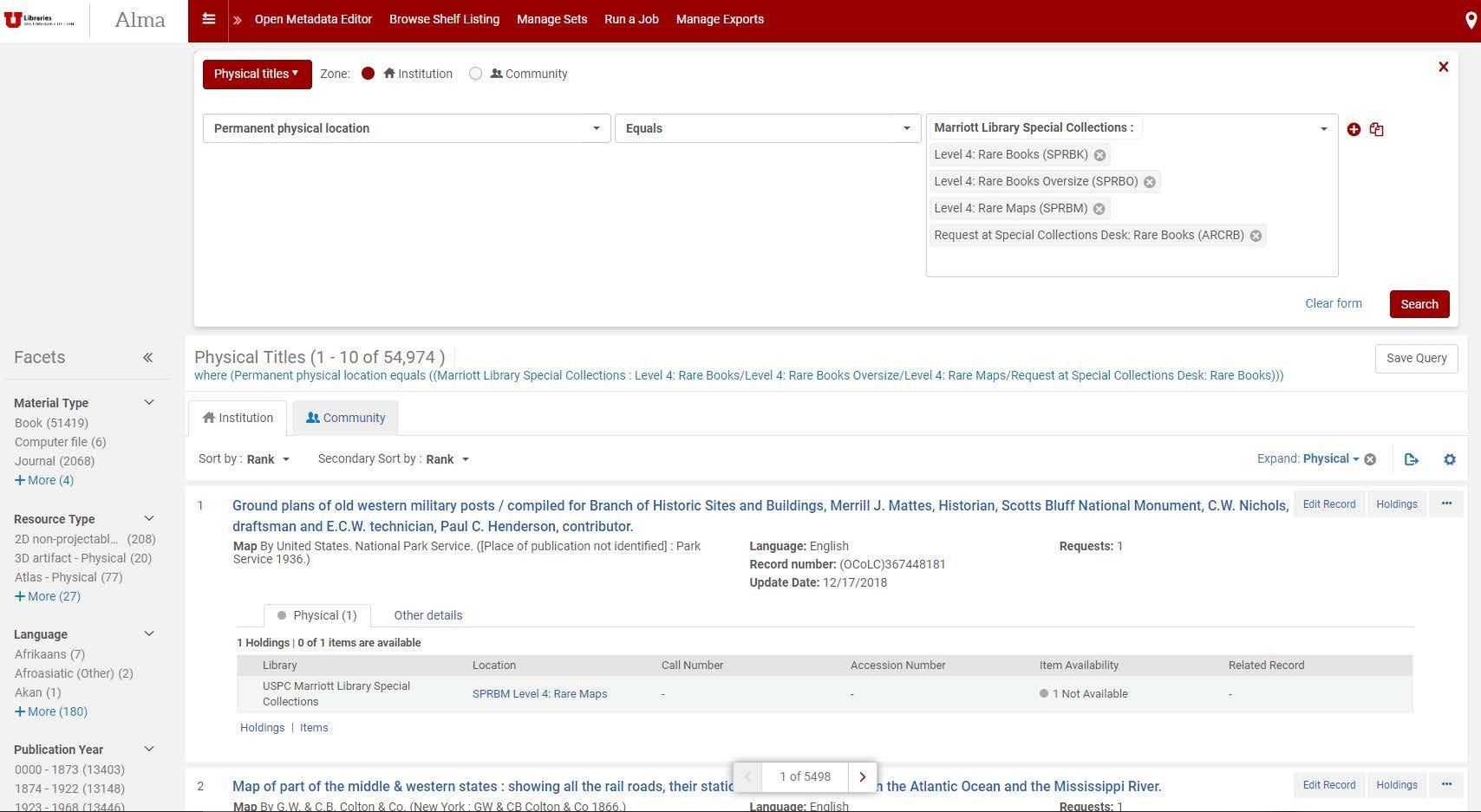Image resolution: width=1481 pixels, height=812 pixels.
Task: Show more Language values (180)
Action: coord(51,711)
